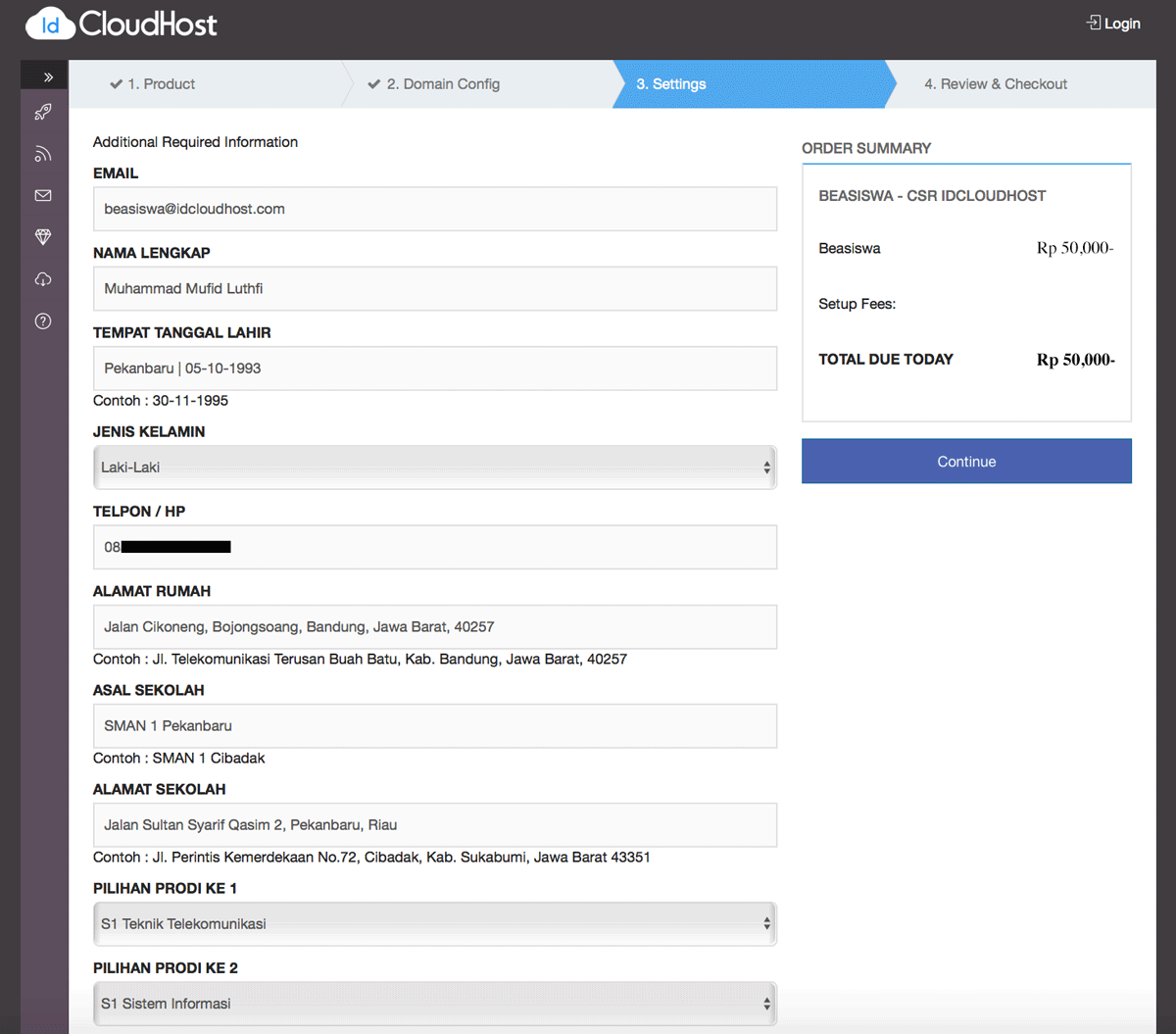Open the cloud download icon in the sidebar

point(43,279)
